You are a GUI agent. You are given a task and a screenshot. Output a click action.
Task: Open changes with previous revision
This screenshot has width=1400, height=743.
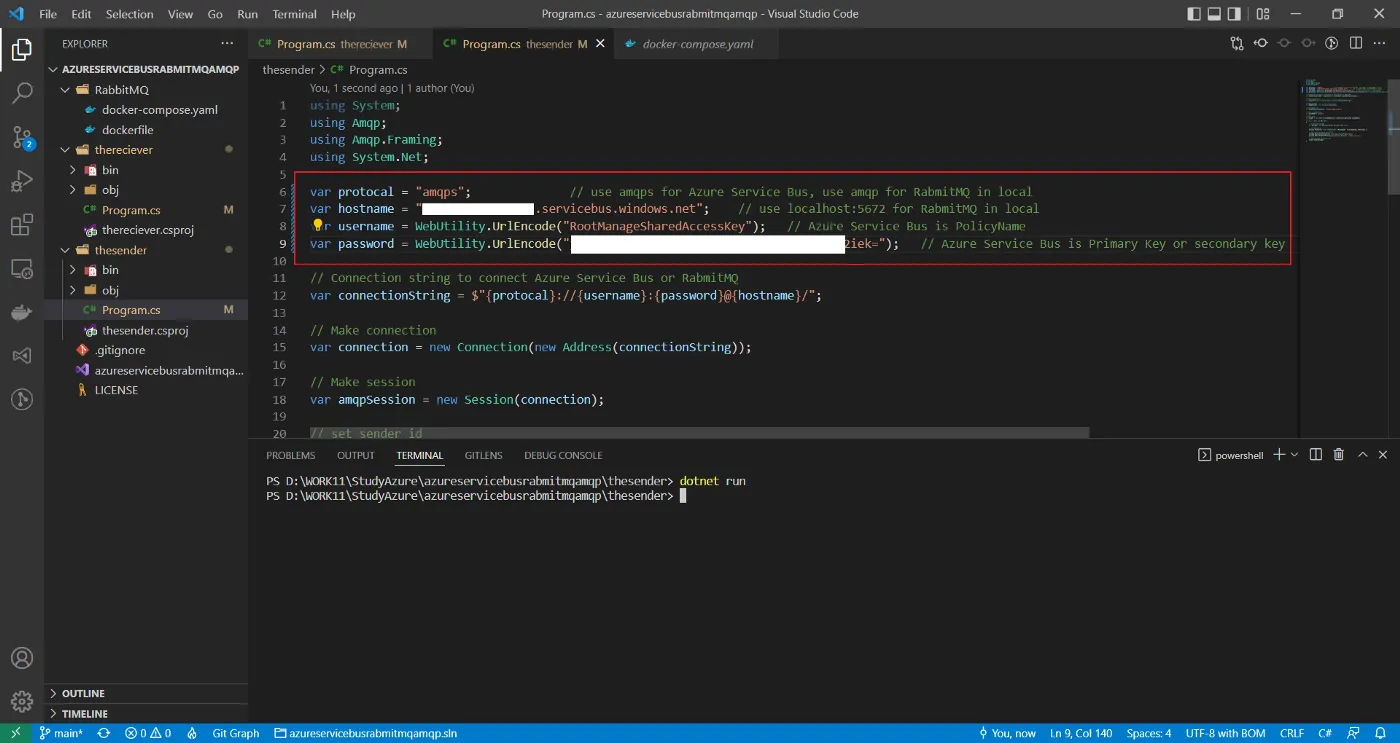pos(1261,44)
